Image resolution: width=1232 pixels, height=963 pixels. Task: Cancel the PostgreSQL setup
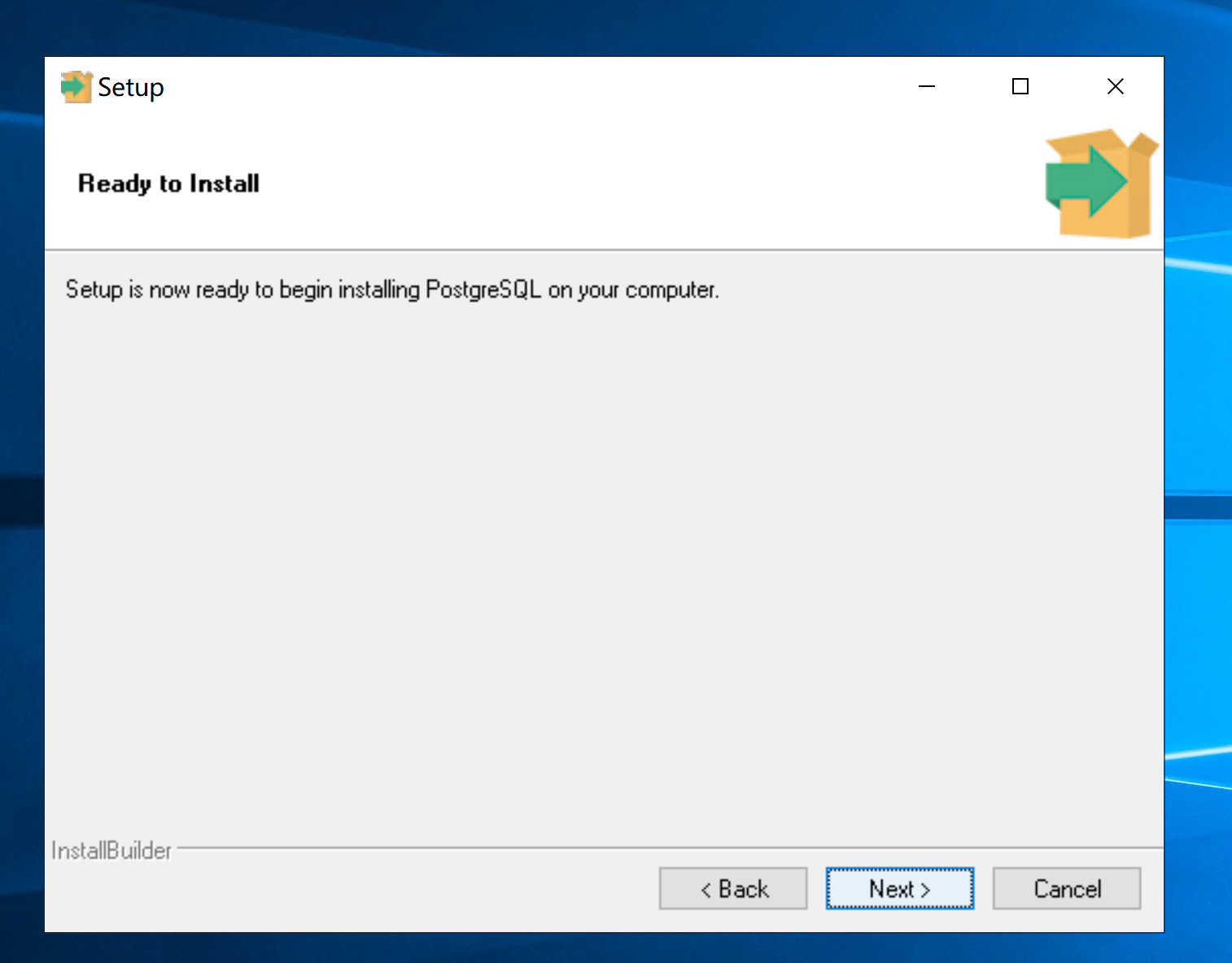point(1066,888)
